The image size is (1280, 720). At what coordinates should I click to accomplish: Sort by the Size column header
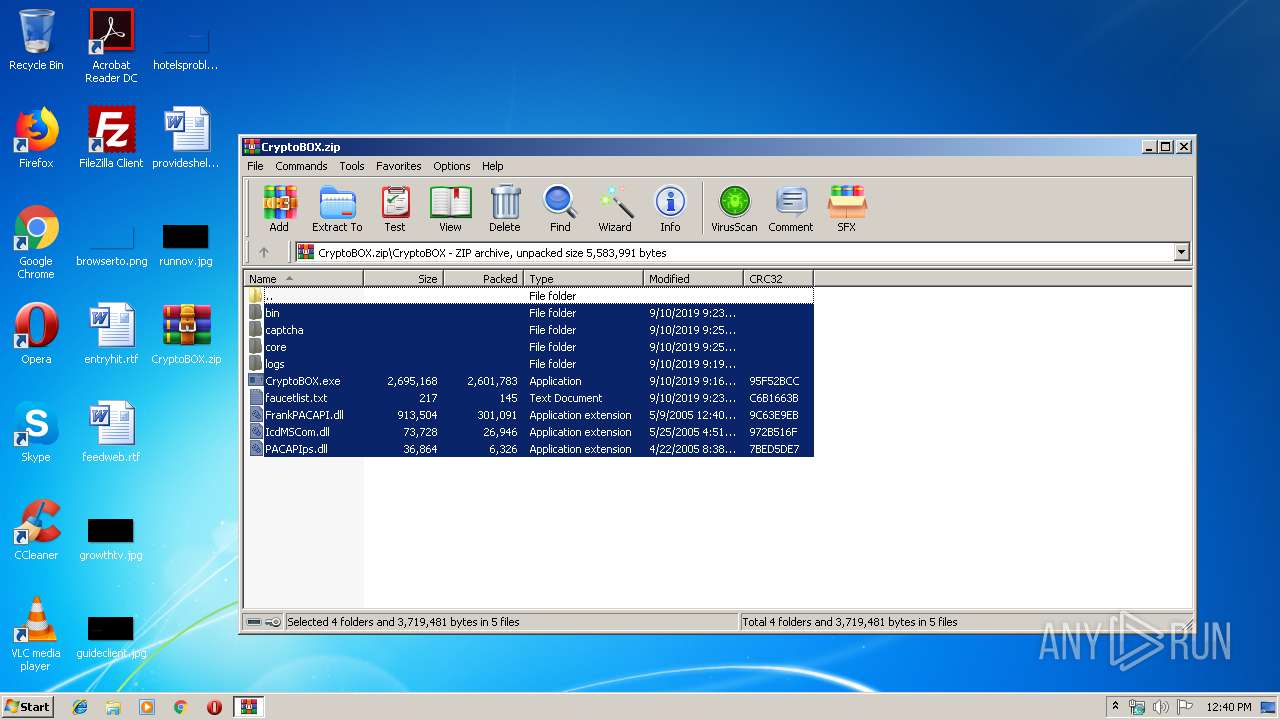403,279
